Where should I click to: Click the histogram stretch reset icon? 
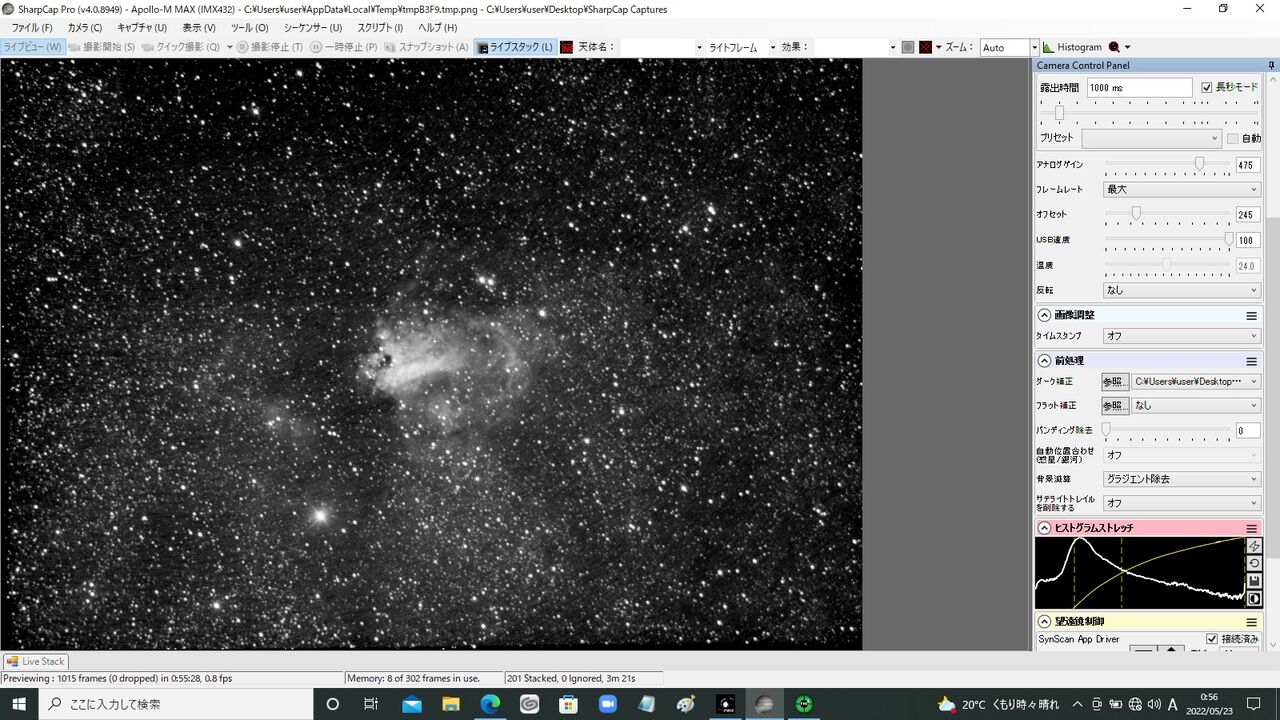(x=1254, y=563)
